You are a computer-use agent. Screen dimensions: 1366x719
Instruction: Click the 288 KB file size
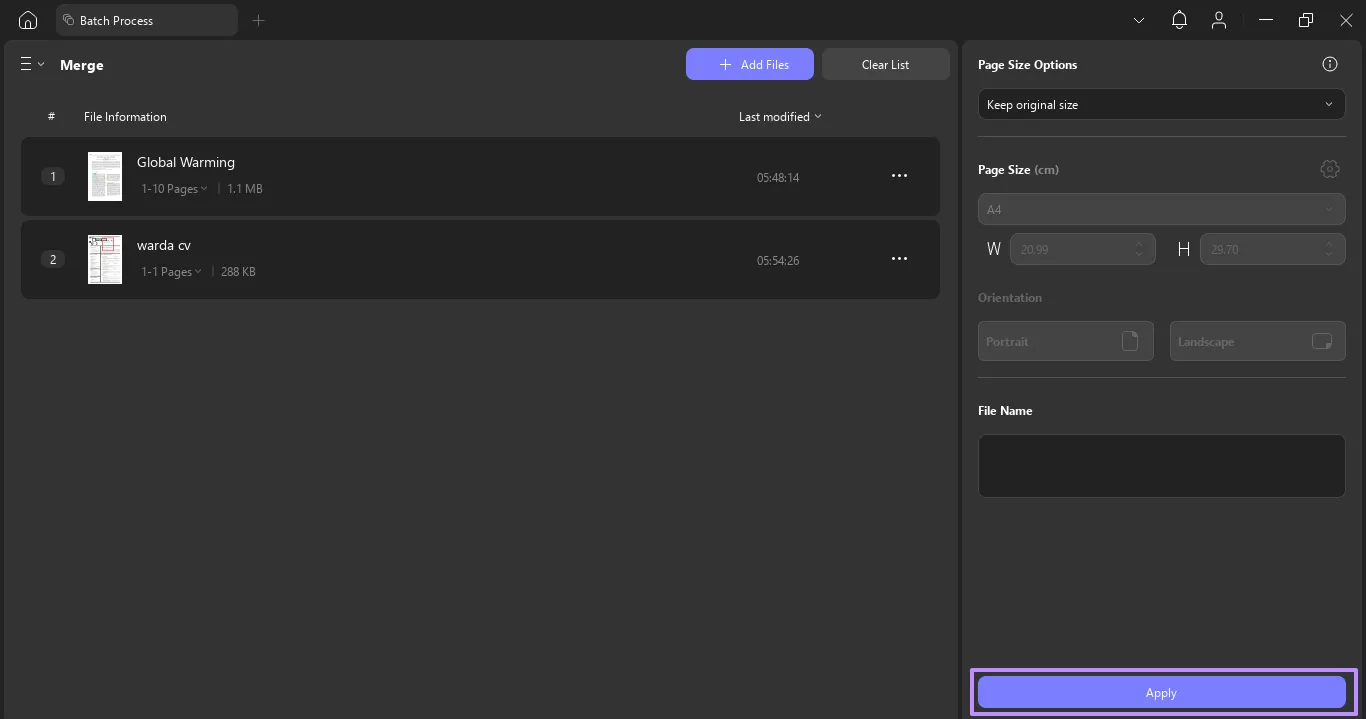(x=238, y=271)
